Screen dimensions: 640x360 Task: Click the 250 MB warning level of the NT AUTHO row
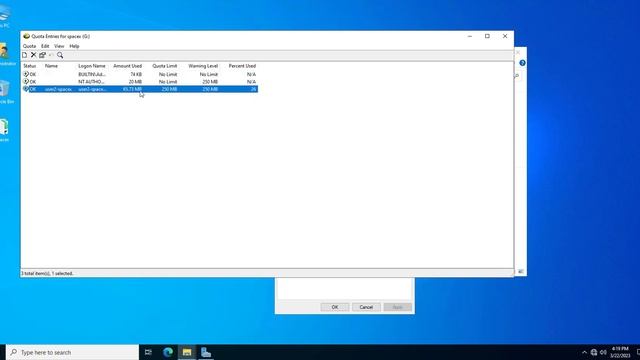click(x=210, y=82)
